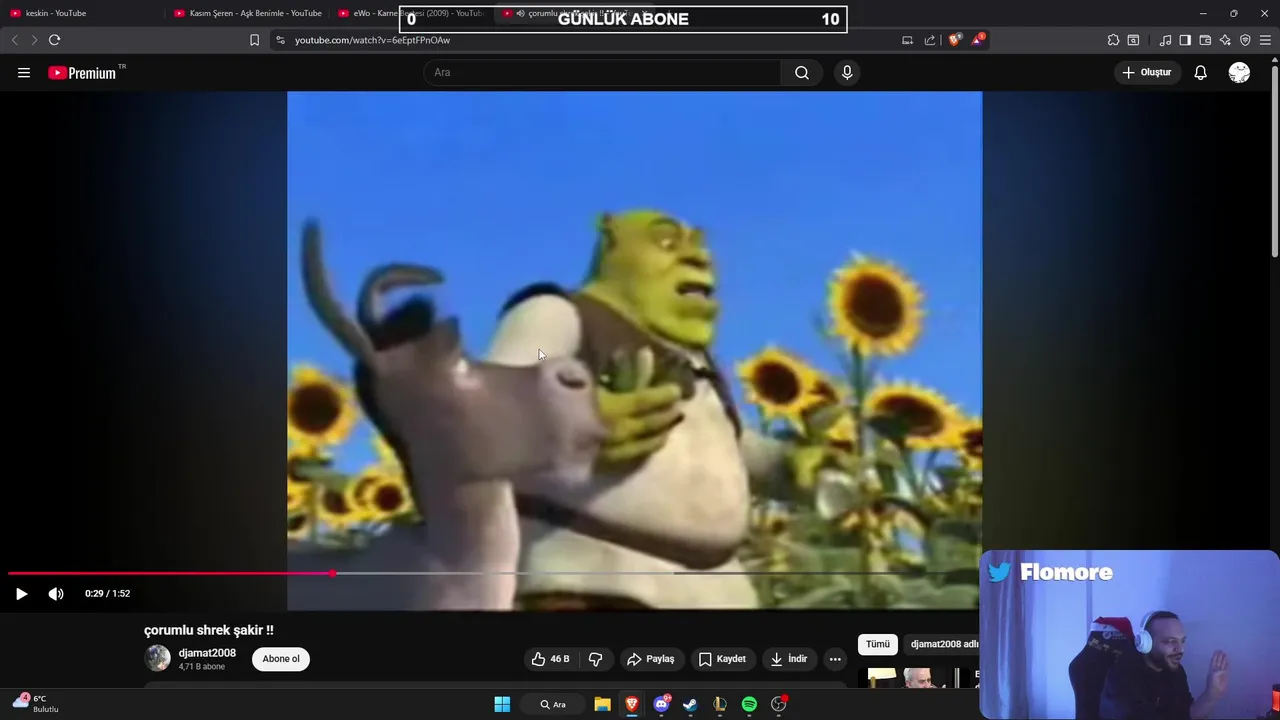
Task: Open the YouTube account avatar menu
Action: pos(1239,73)
